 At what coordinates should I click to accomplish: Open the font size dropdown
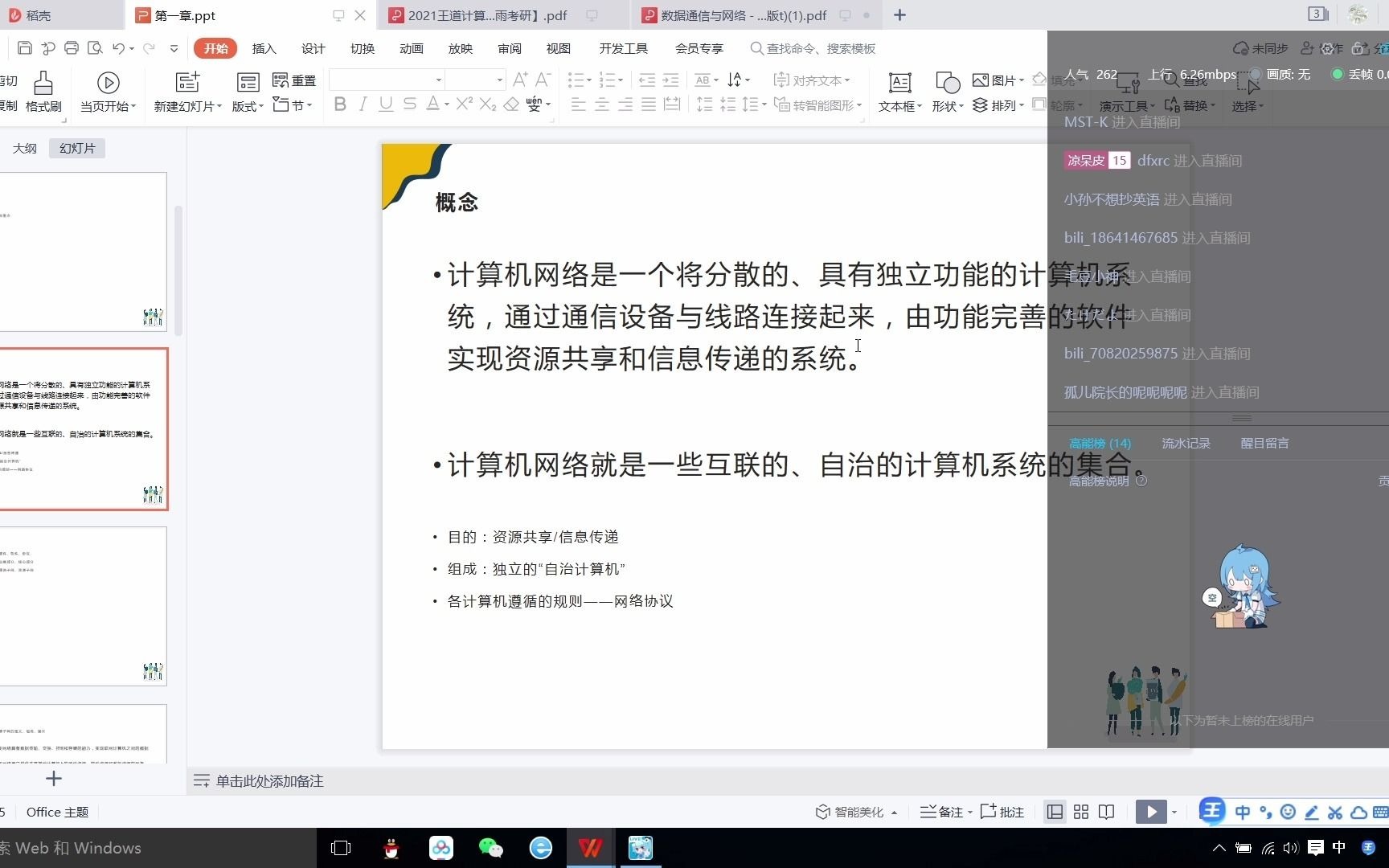pyautogui.click(x=499, y=80)
